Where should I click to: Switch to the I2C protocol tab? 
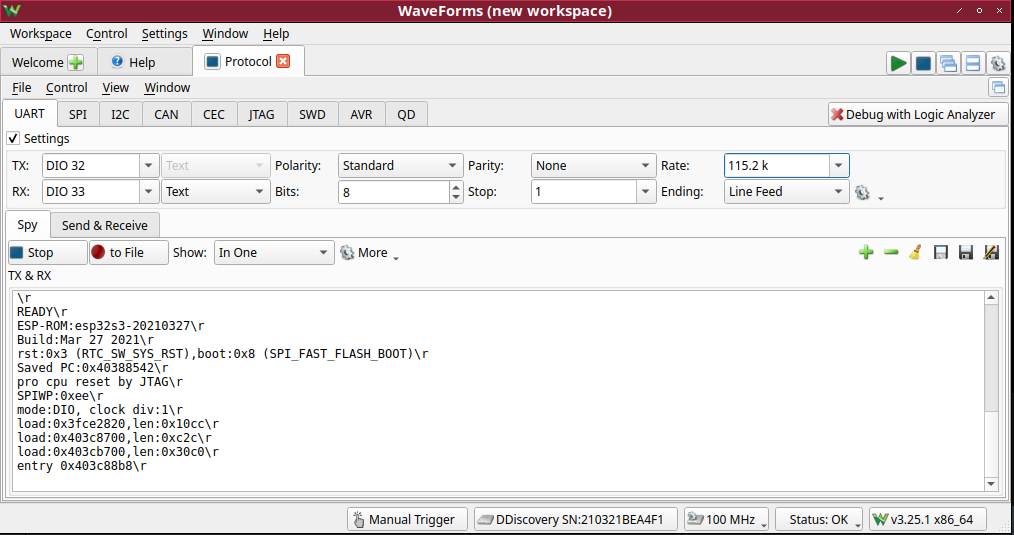[x=120, y=115]
